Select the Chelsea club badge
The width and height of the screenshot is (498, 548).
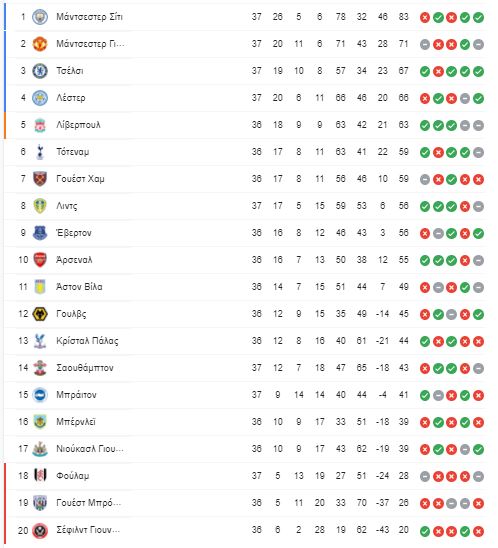[40, 71]
